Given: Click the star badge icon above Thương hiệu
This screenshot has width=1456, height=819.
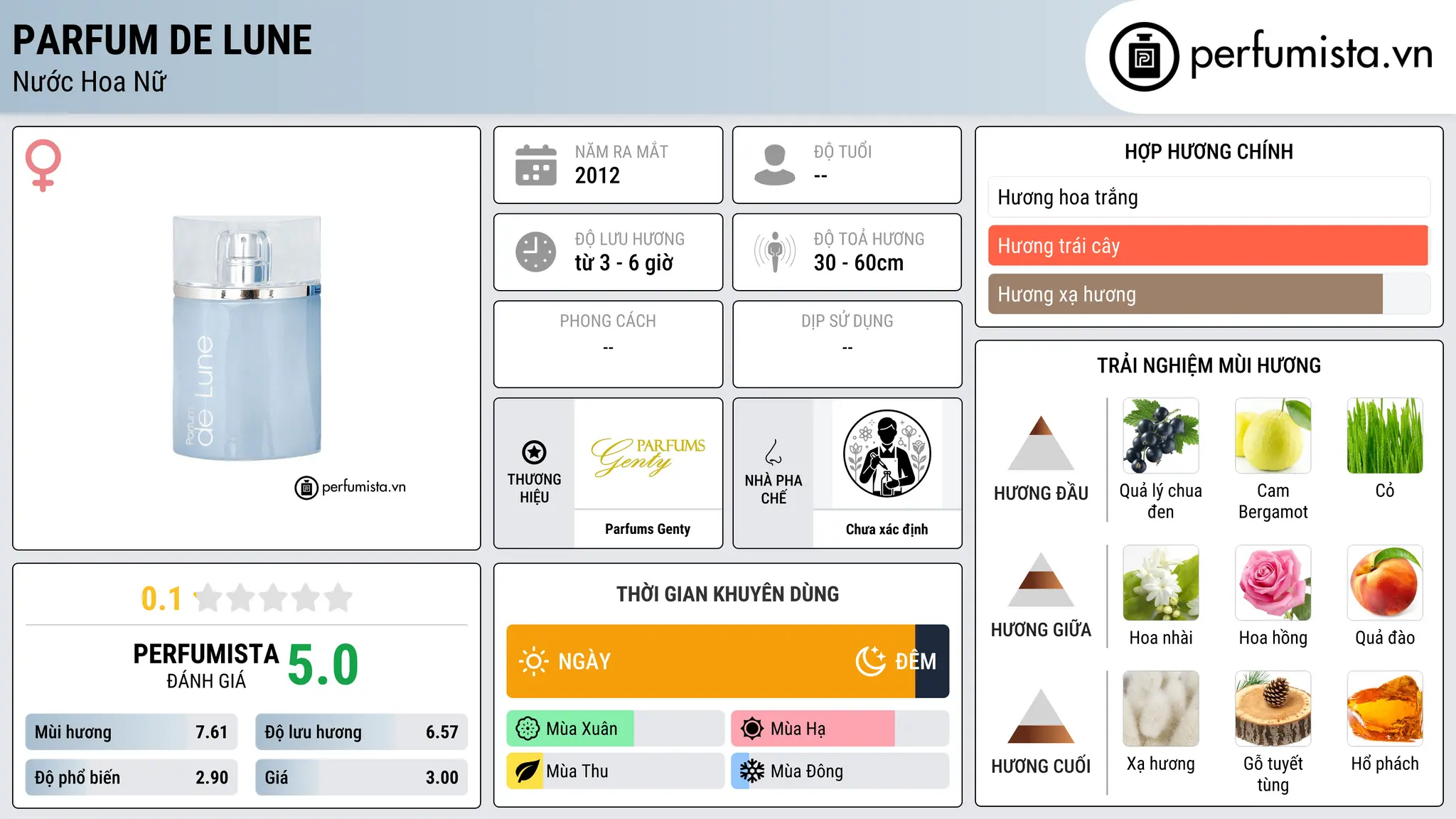Looking at the screenshot, I should click(x=534, y=452).
